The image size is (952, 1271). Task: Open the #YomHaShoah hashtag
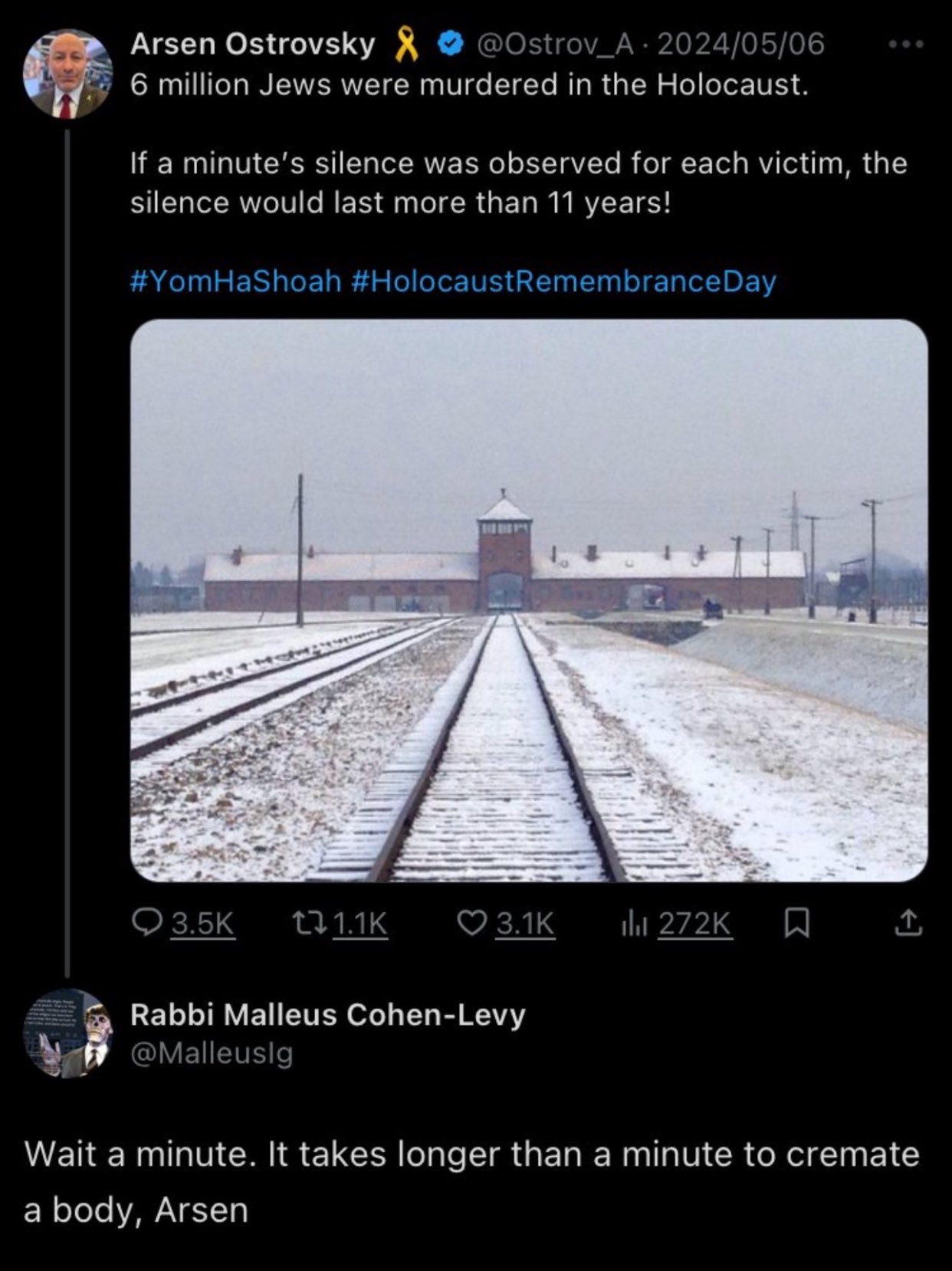click(236, 281)
